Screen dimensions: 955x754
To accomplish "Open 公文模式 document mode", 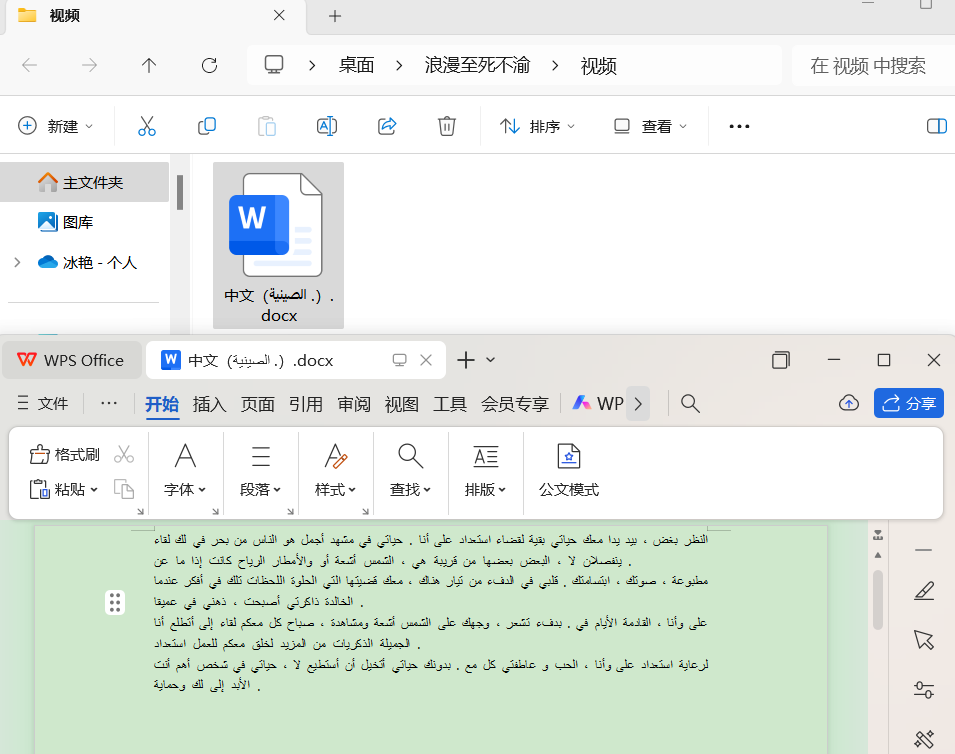I will tap(569, 471).
